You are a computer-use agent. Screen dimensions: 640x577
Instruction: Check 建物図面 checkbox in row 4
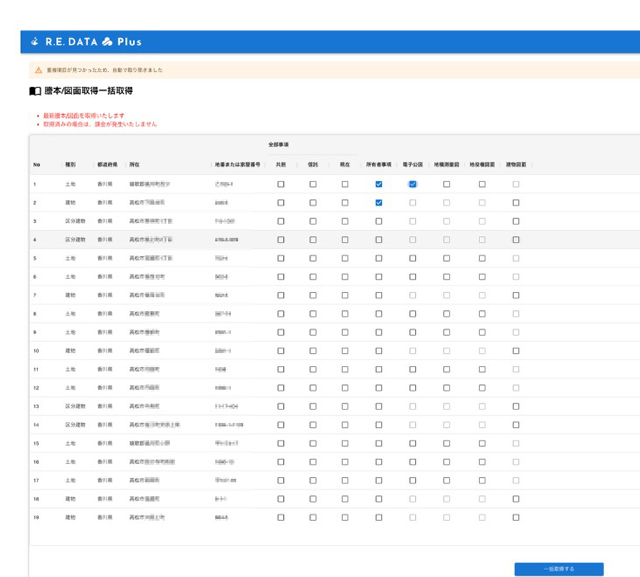pos(516,240)
